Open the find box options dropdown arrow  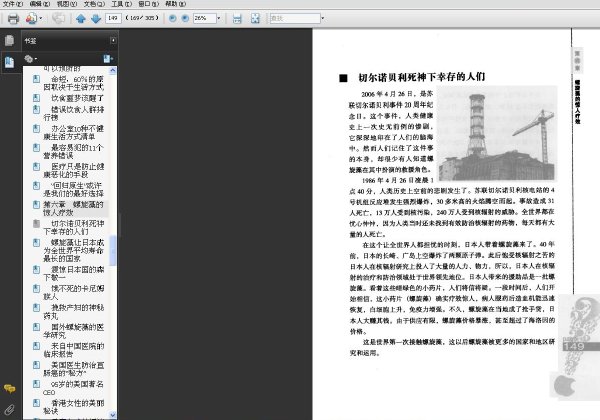pos(323,18)
